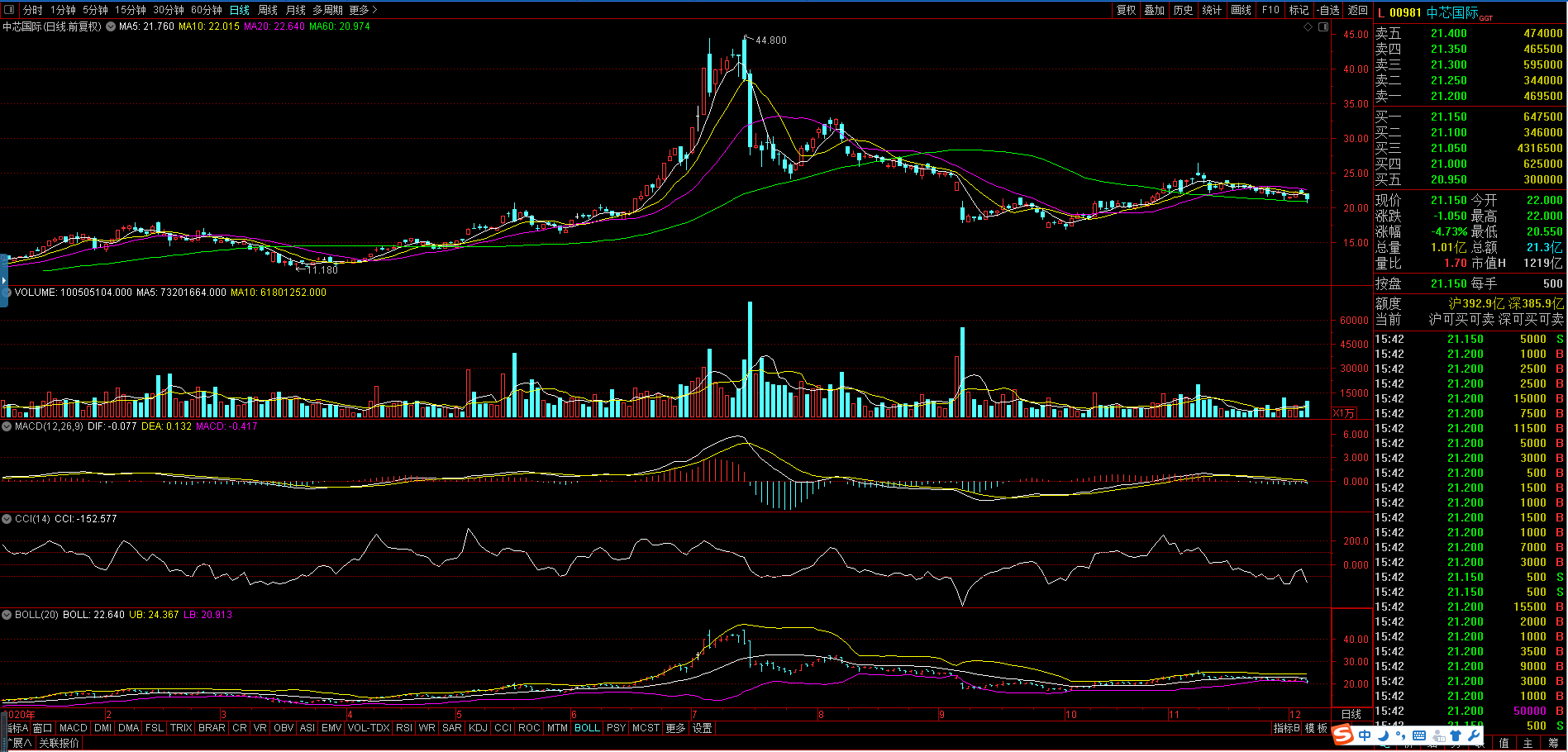Click the red L icon beside stock code
Image resolution: width=1568 pixels, height=752 pixels.
point(1381,12)
